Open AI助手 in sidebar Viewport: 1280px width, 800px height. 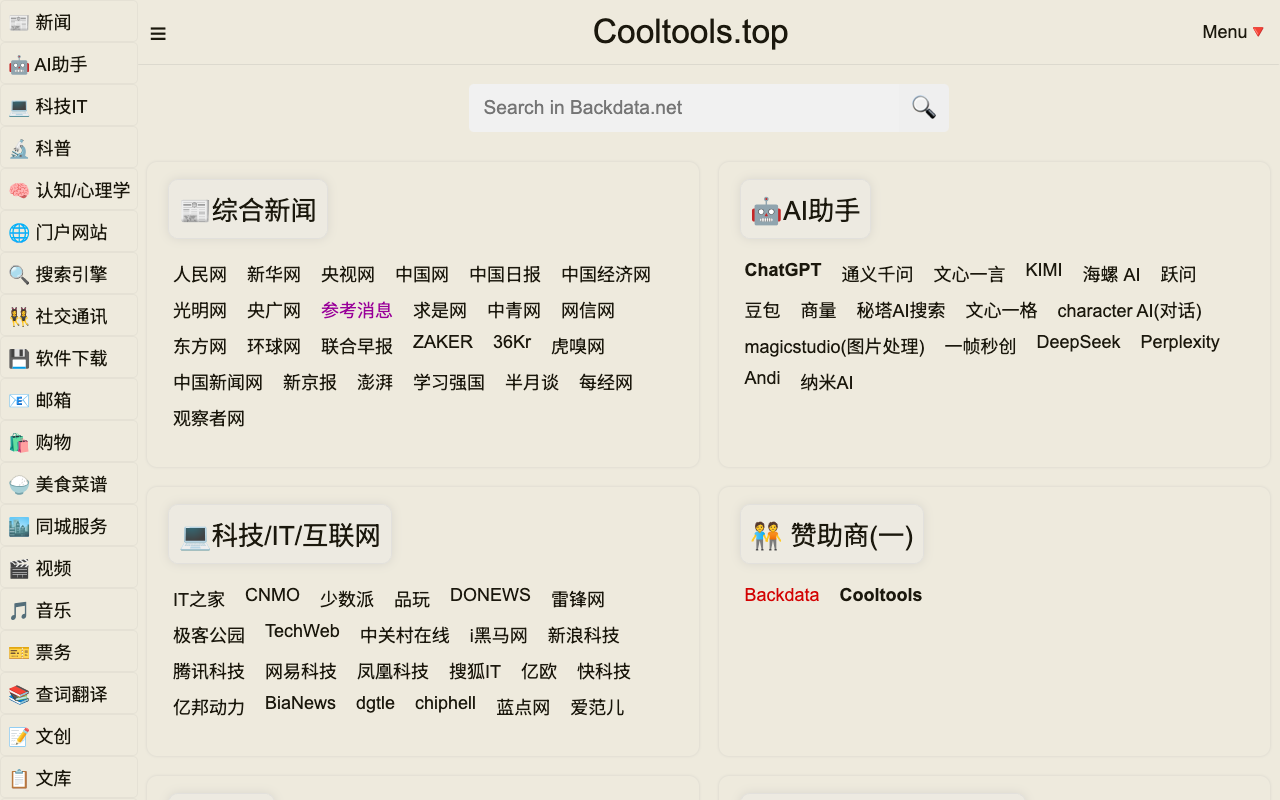(69, 64)
